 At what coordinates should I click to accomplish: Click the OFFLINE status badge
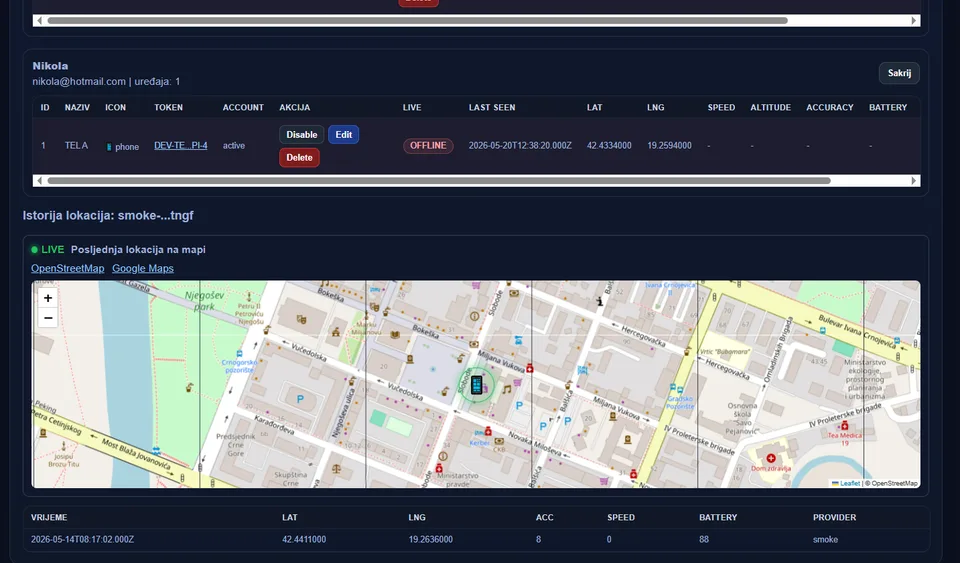click(428, 146)
